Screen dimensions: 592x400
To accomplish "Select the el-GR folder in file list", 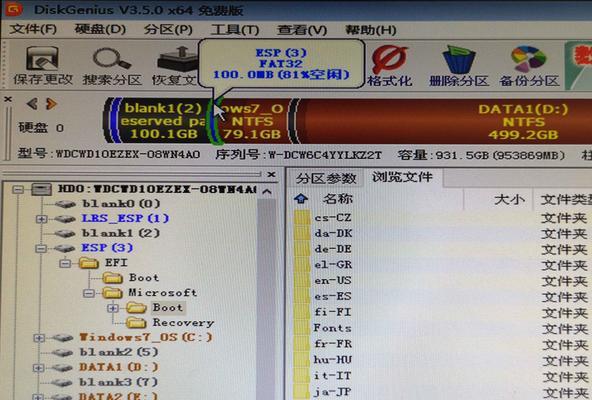I will (333, 265).
